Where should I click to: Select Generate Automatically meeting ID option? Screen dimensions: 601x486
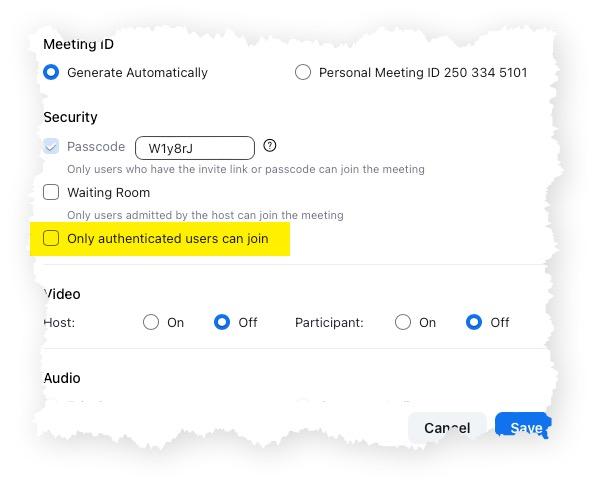(x=51, y=72)
